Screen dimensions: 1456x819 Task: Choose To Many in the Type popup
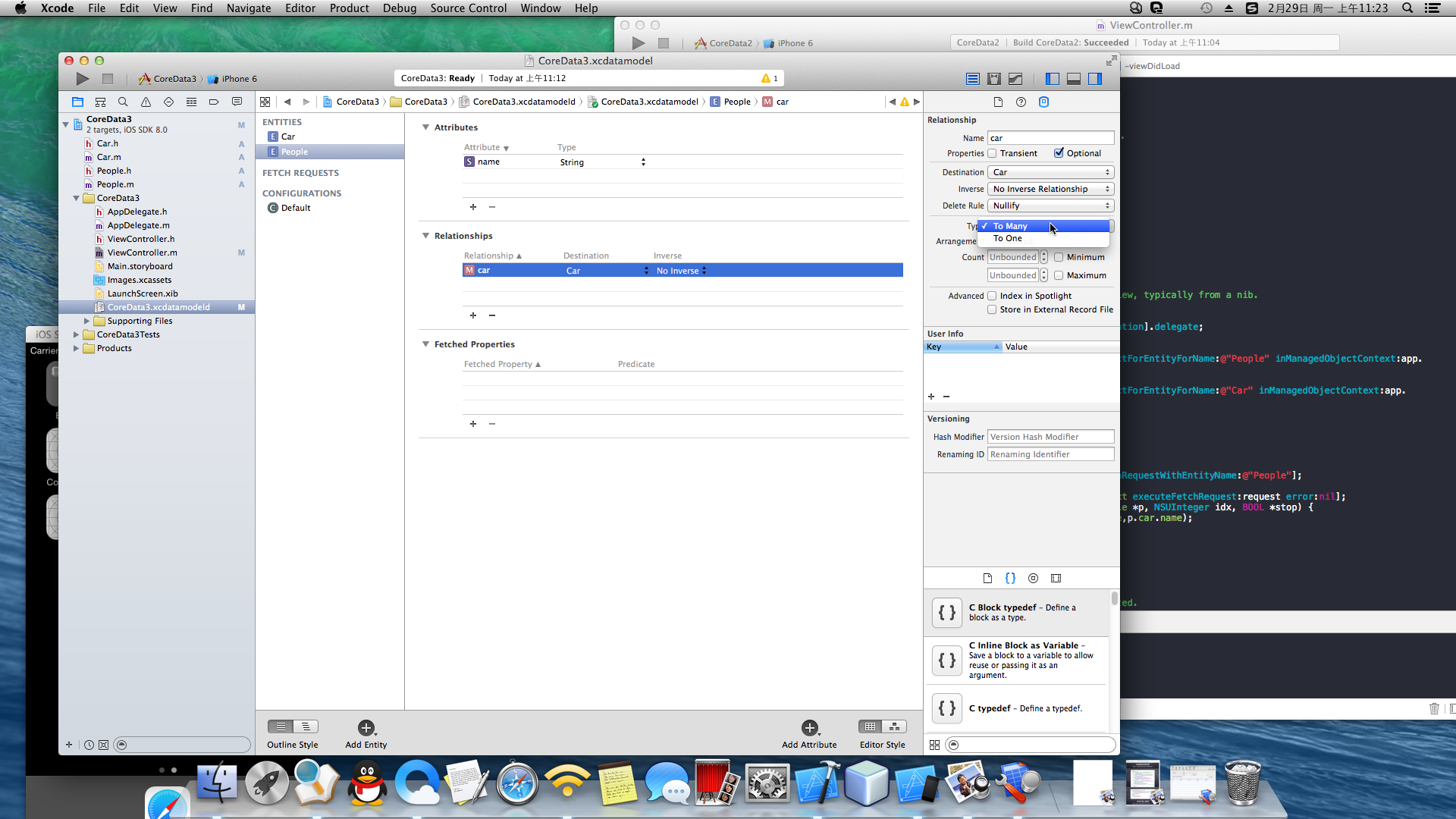(1043, 226)
